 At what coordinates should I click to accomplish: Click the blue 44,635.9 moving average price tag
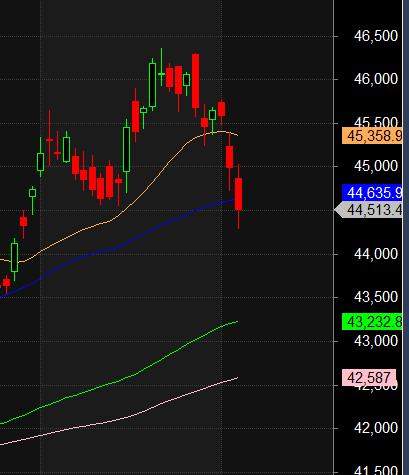(372, 193)
